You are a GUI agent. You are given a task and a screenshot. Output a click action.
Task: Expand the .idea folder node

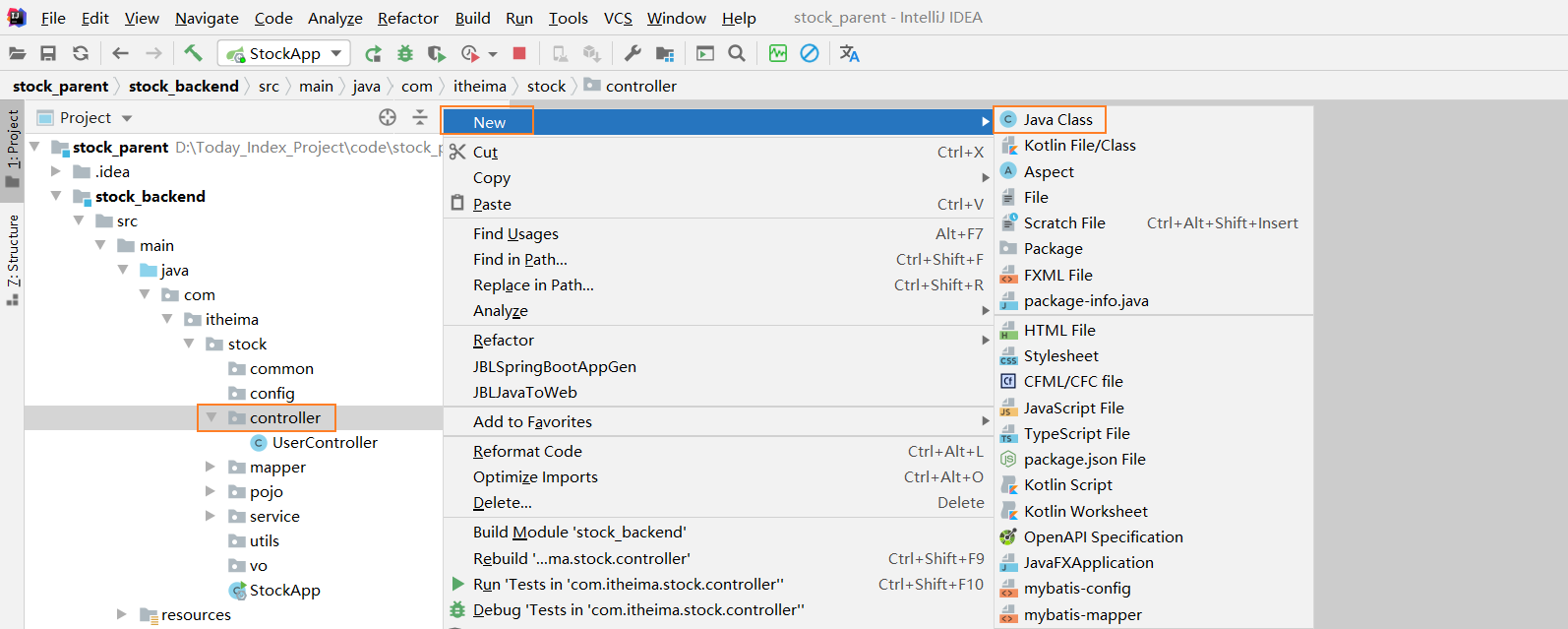[x=56, y=171]
